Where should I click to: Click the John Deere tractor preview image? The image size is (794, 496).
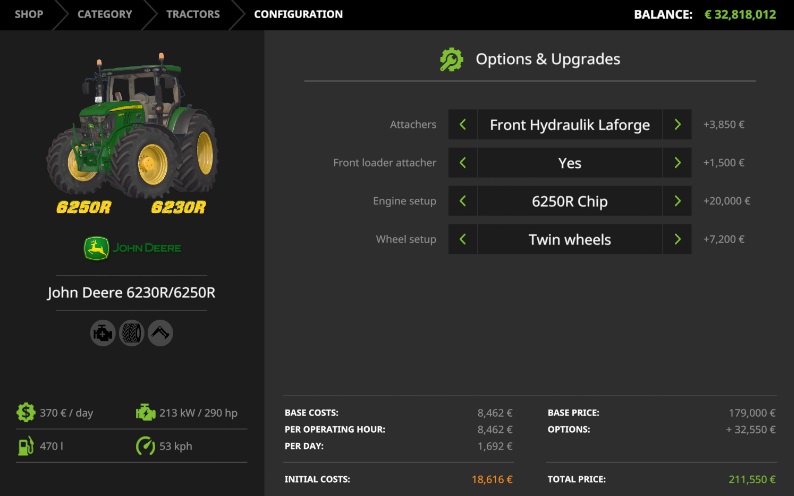132,125
